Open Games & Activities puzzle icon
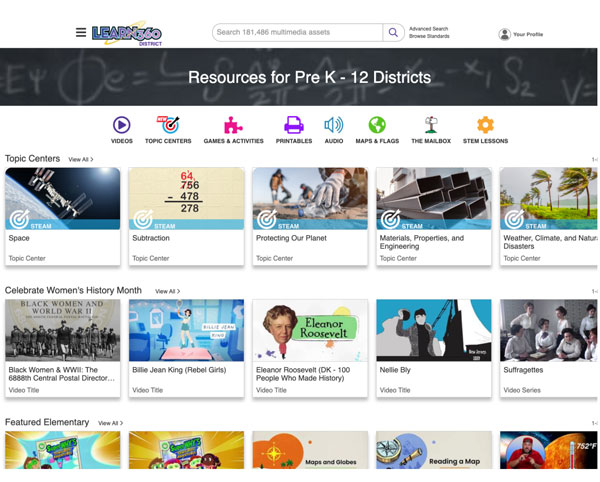This screenshot has width=600, height=482. (x=232, y=125)
